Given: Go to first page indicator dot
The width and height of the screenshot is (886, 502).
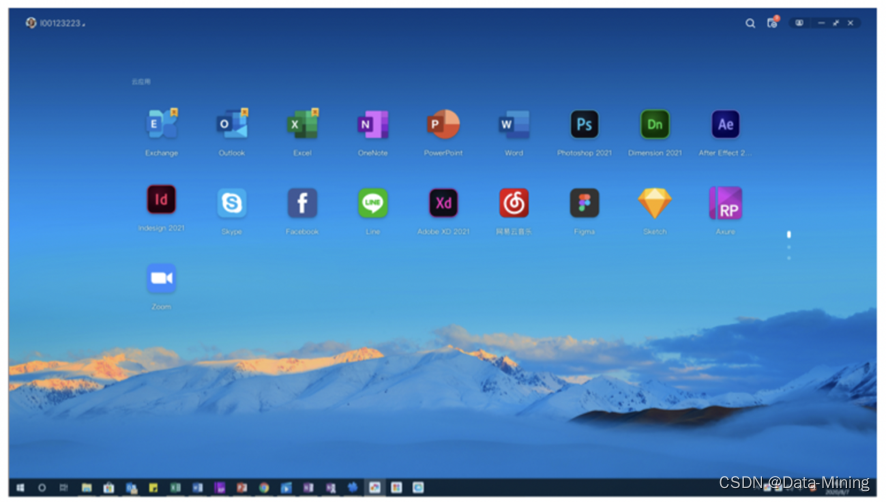Looking at the screenshot, I should 789,234.
